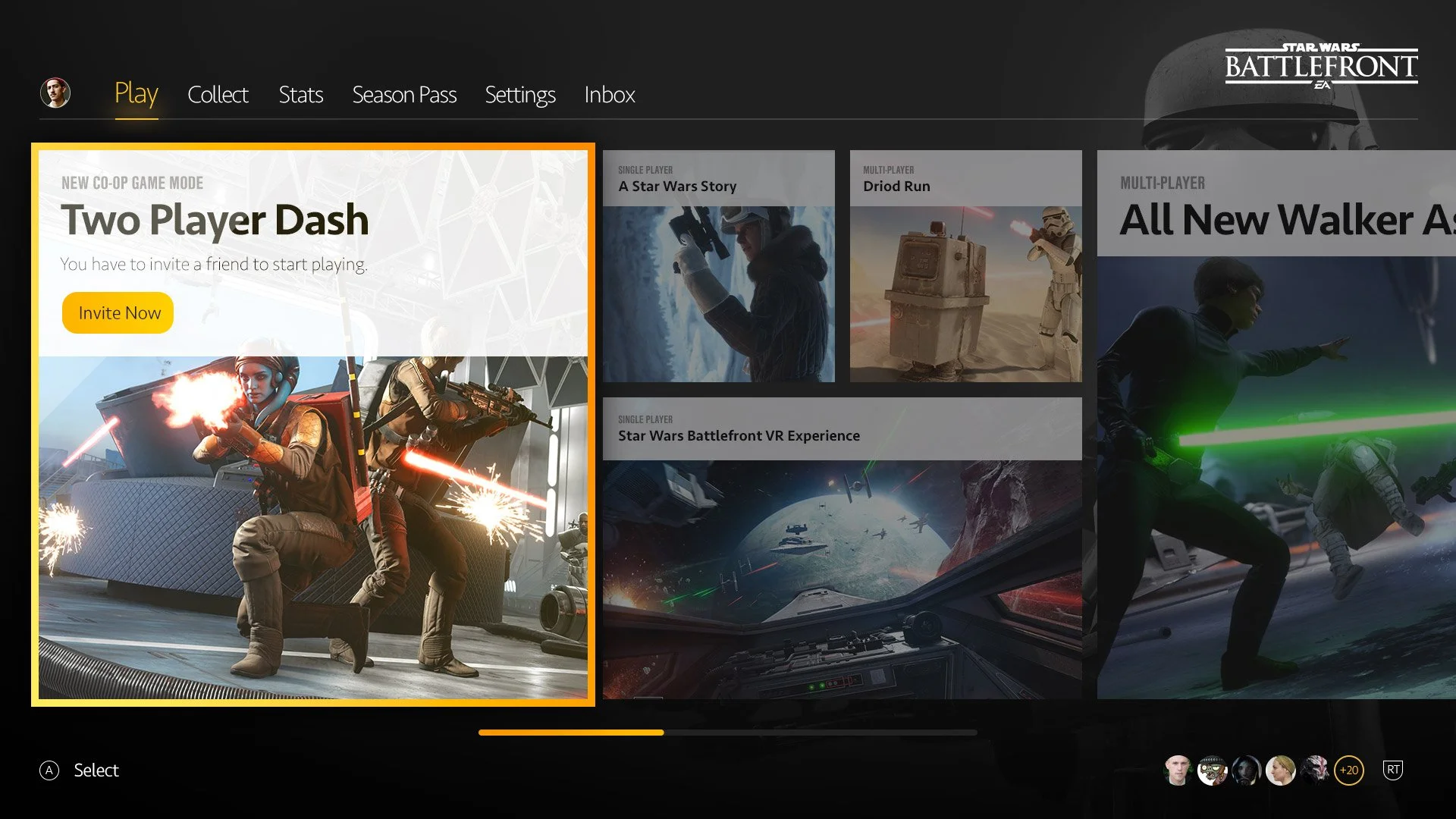Image resolution: width=1456 pixels, height=819 pixels.
Task: Open the +20 more friends circle
Action: 1349,770
